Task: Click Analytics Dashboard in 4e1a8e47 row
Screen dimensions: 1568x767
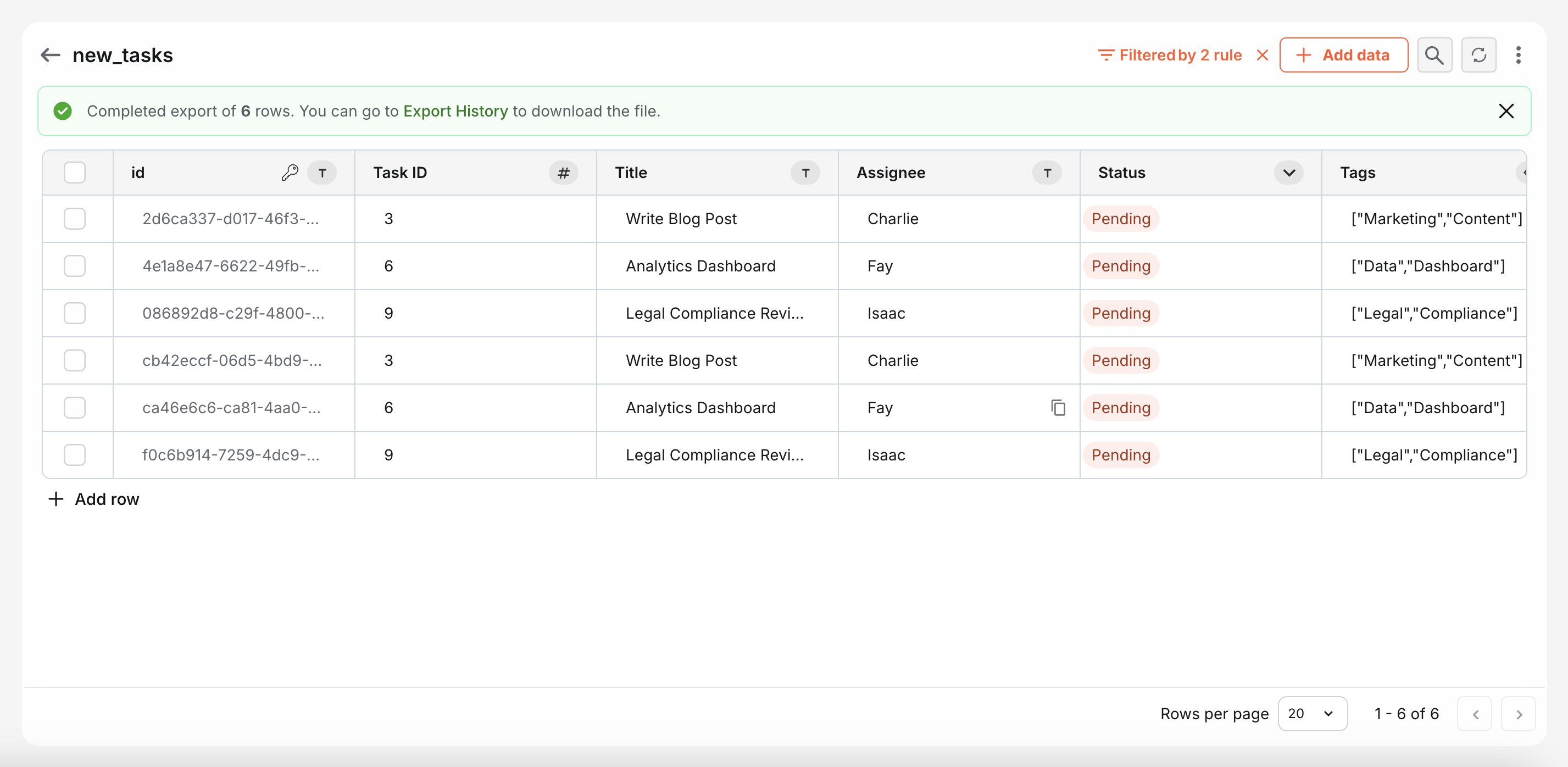Action: [x=700, y=266]
